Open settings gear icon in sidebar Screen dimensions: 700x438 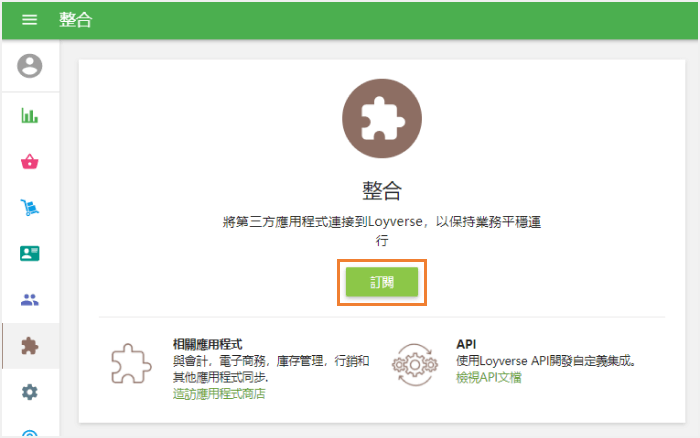pyautogui.click(x=29, y=392)
